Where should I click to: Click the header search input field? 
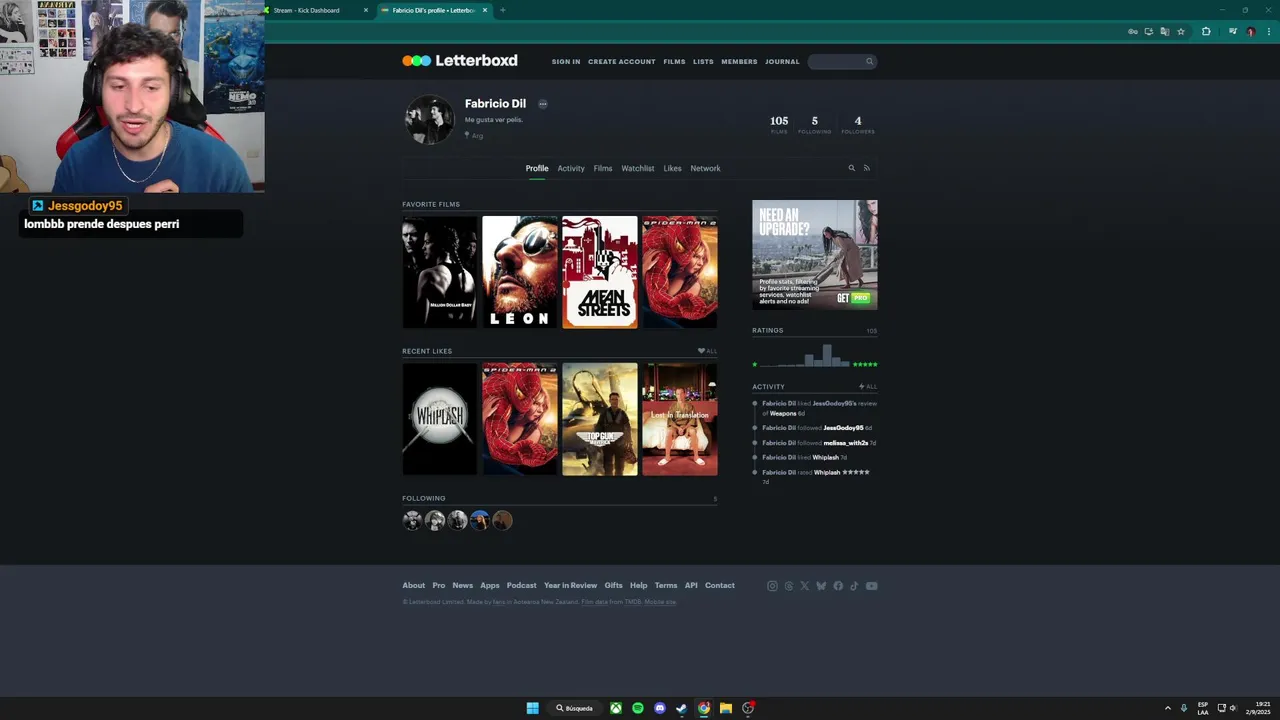841,61
